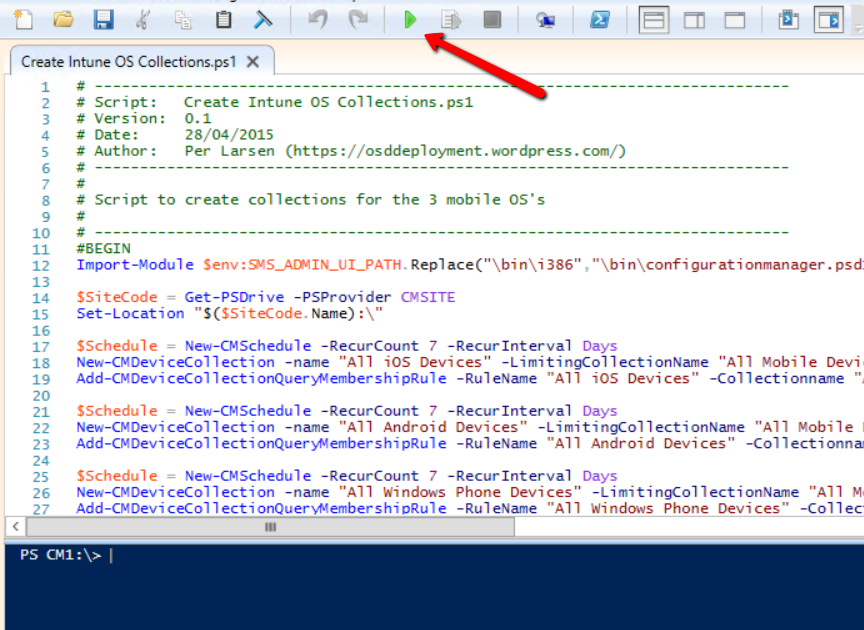The height and width of the screenshot is (630, 864).
Task: Select the Create Intune OS Collections.ps1 tab
Action: pyautogui.click(x=128, y=61)
